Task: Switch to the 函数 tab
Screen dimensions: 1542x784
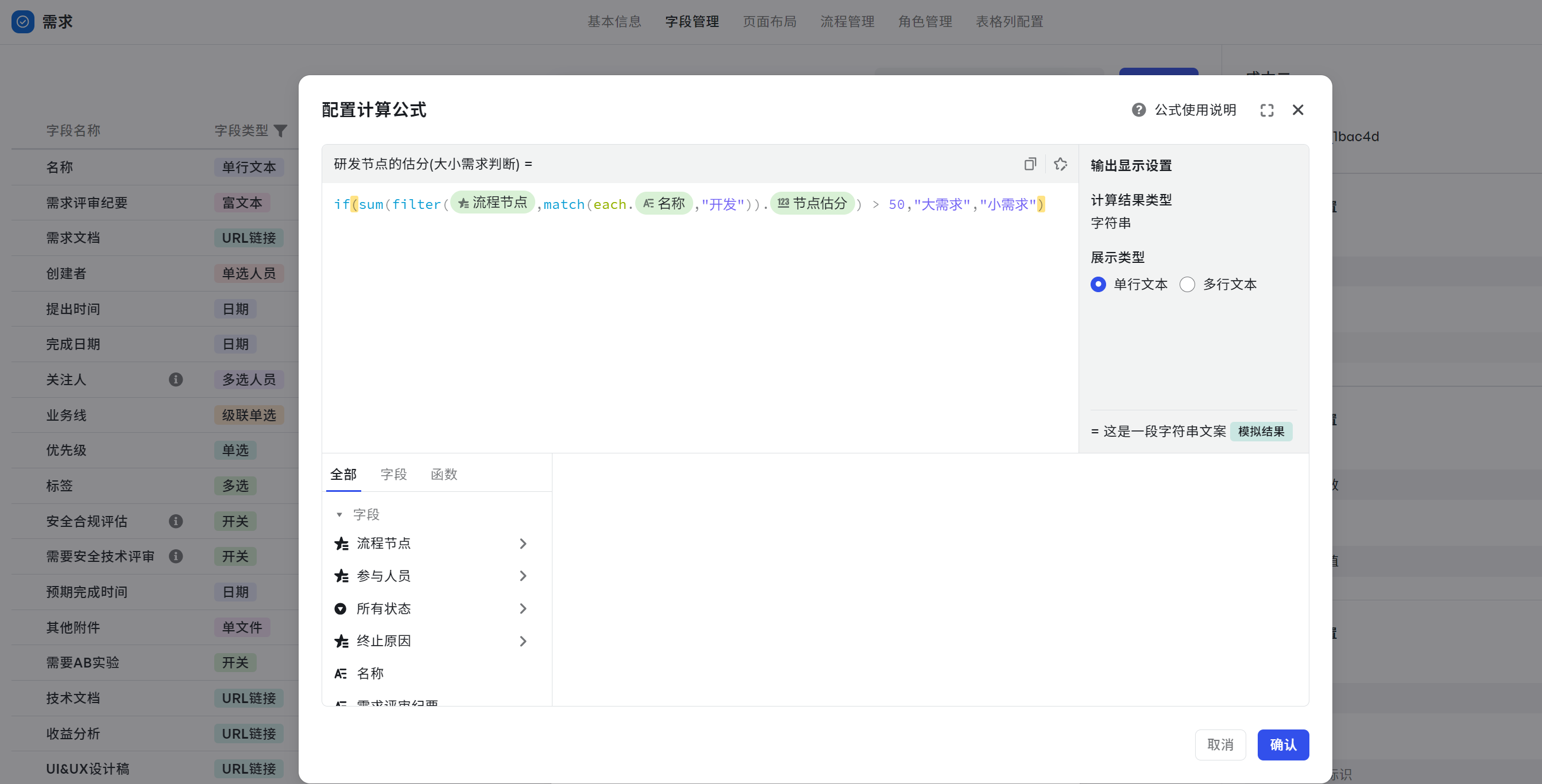Action: pyautogui.click(x=444, y=474)
